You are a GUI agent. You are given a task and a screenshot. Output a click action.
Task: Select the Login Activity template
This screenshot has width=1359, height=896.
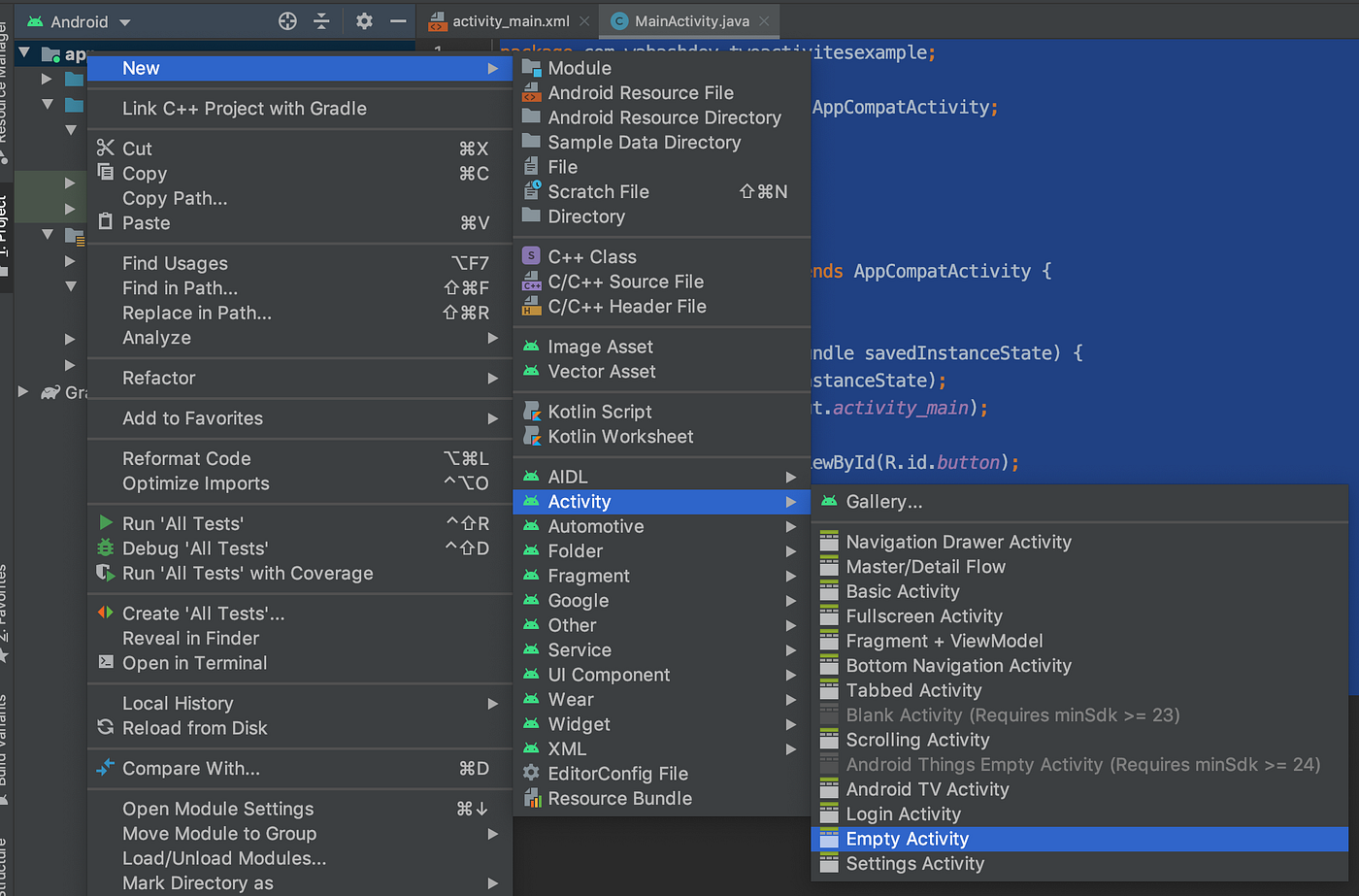click(901, 813)
